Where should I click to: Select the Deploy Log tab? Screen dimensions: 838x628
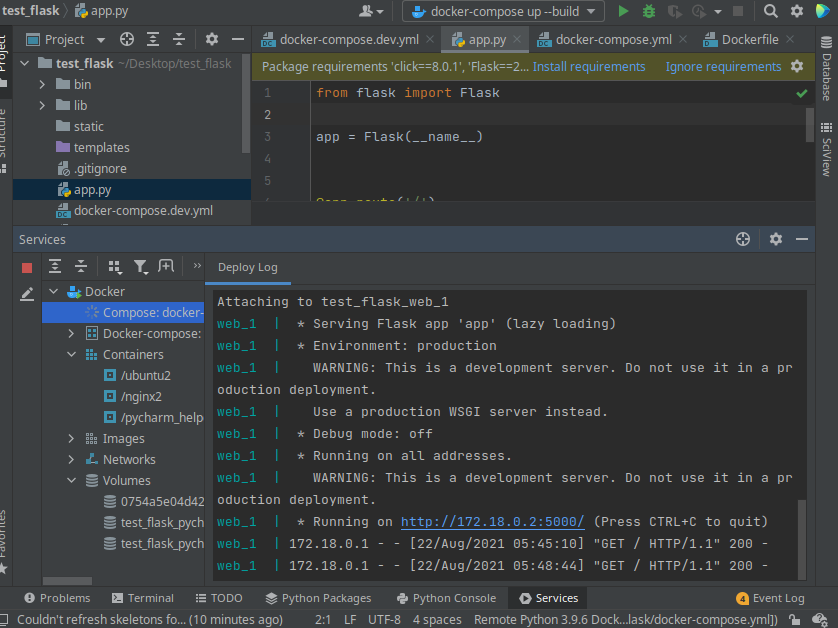247,267
